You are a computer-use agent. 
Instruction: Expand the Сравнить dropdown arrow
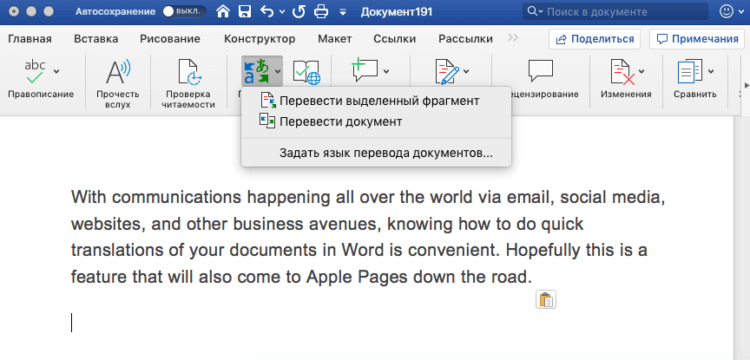click(711, 72)
